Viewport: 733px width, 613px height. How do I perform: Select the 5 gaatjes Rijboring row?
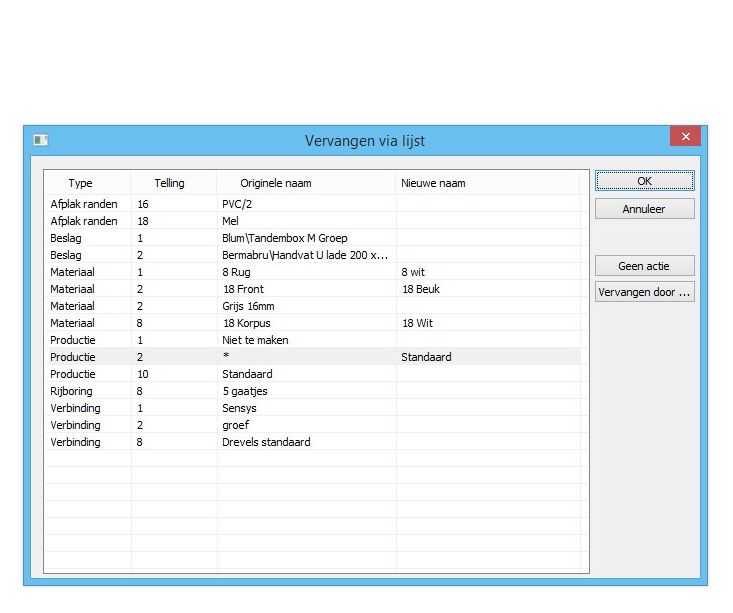244,391
